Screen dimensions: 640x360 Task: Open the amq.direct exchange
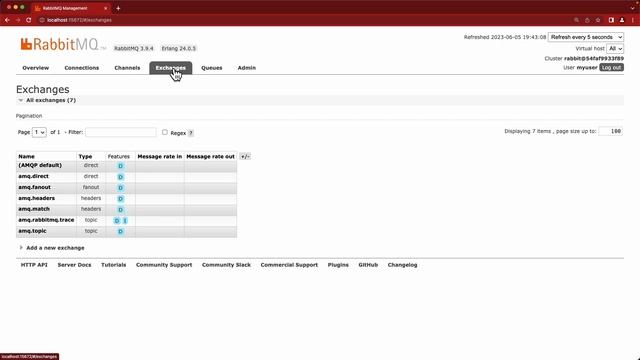point(33,176)
